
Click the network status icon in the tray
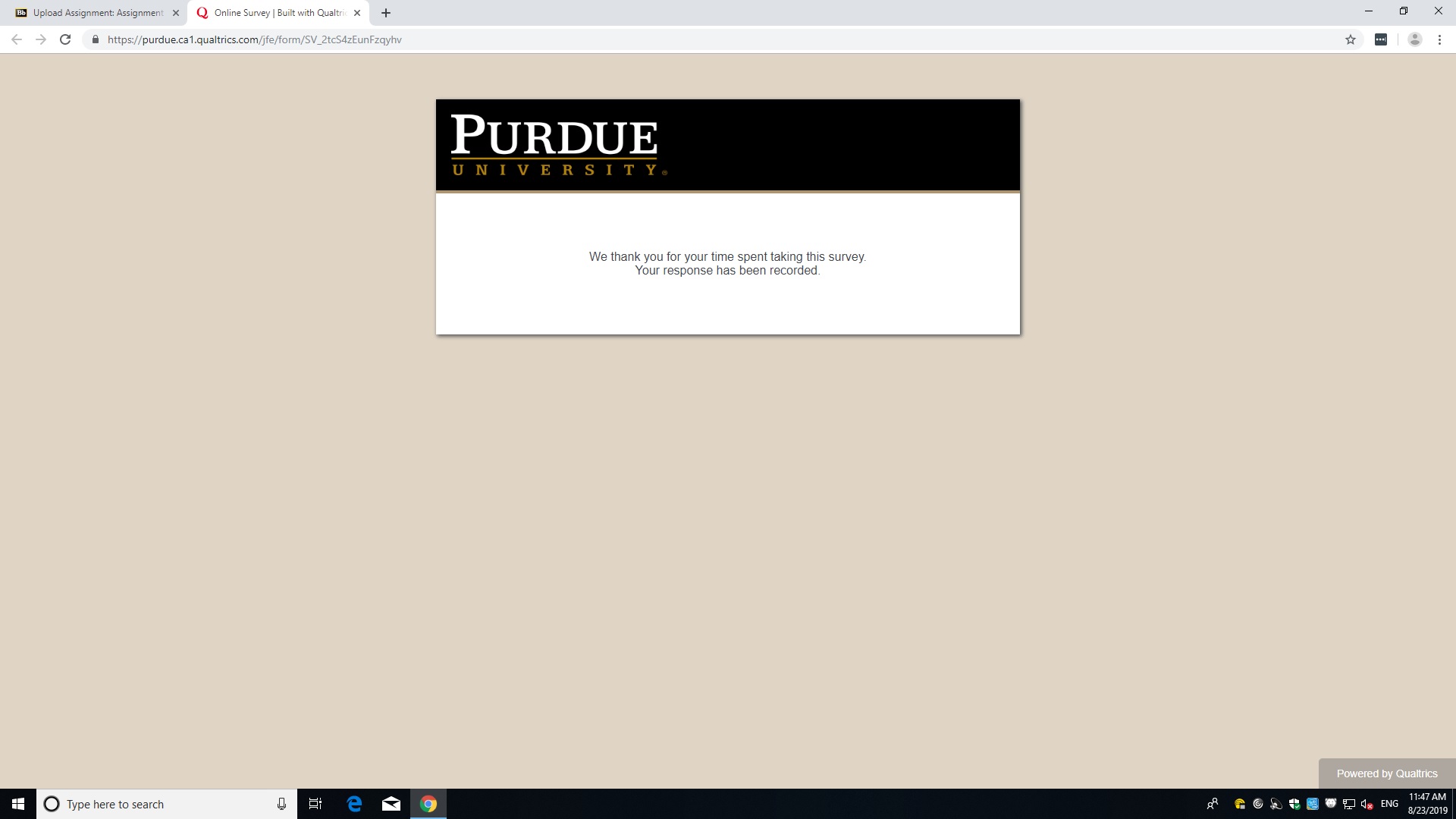(x=1349, y=803)
